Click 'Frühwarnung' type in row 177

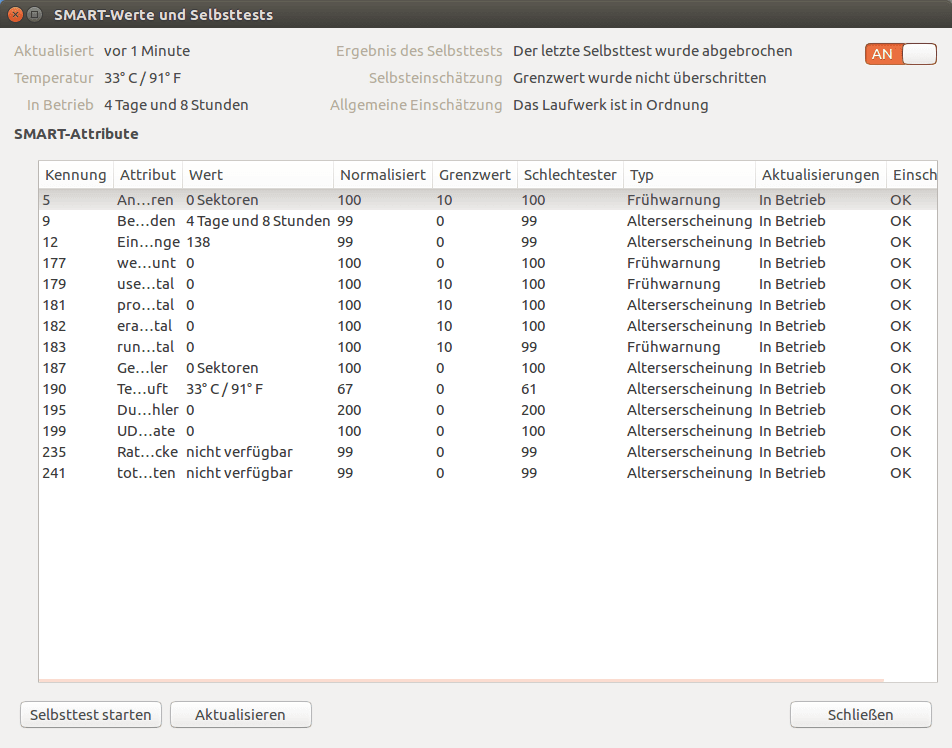coord(673,263)
